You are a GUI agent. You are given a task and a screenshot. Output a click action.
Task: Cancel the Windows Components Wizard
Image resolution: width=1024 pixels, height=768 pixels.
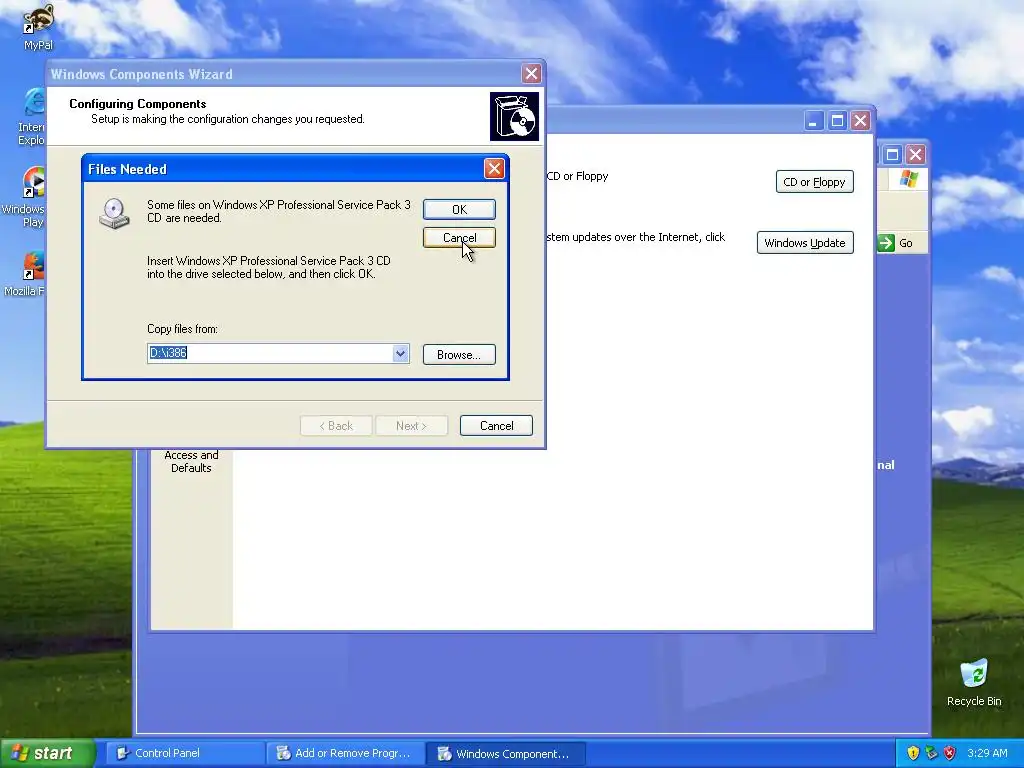coord(496,426)
